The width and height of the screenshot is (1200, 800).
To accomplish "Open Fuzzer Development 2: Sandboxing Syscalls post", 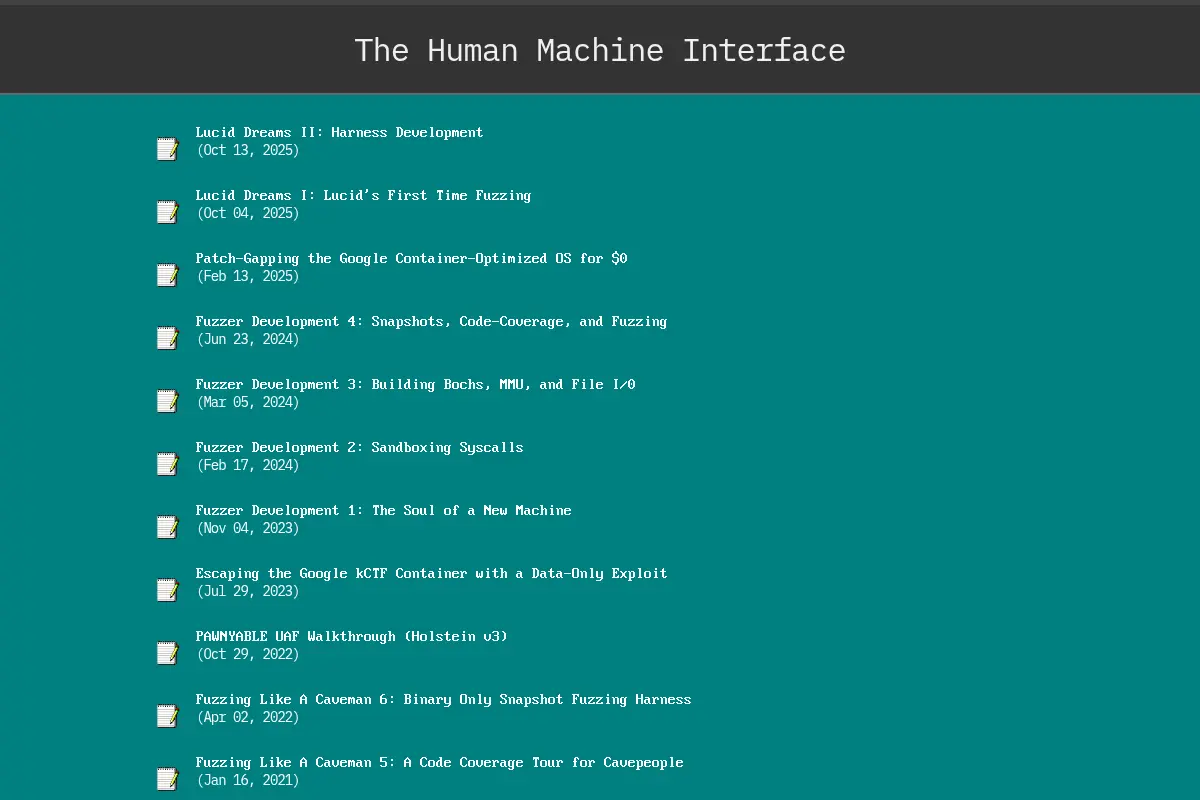I will [359, 447].
